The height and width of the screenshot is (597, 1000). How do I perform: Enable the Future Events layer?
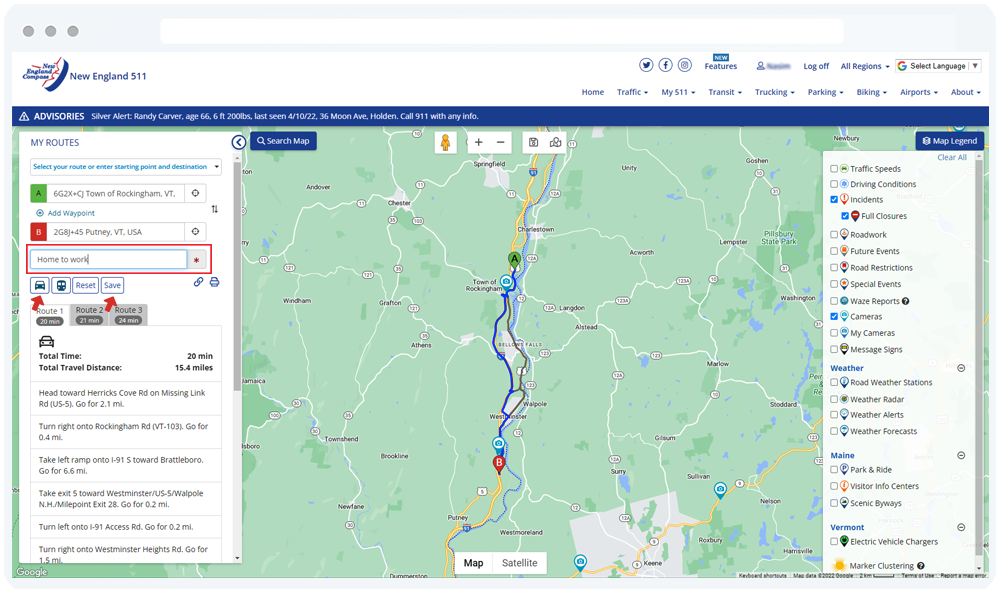(x=834, y=251)
